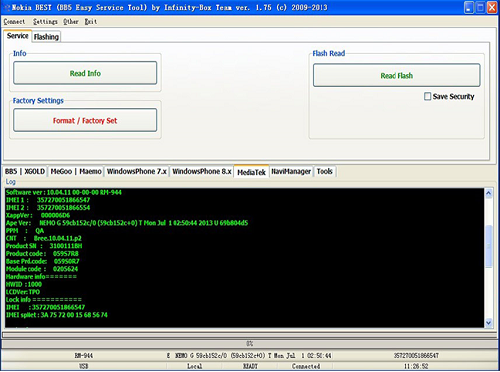
Task: Click the 'IMEI 1' log line
Action: point(48,200)
